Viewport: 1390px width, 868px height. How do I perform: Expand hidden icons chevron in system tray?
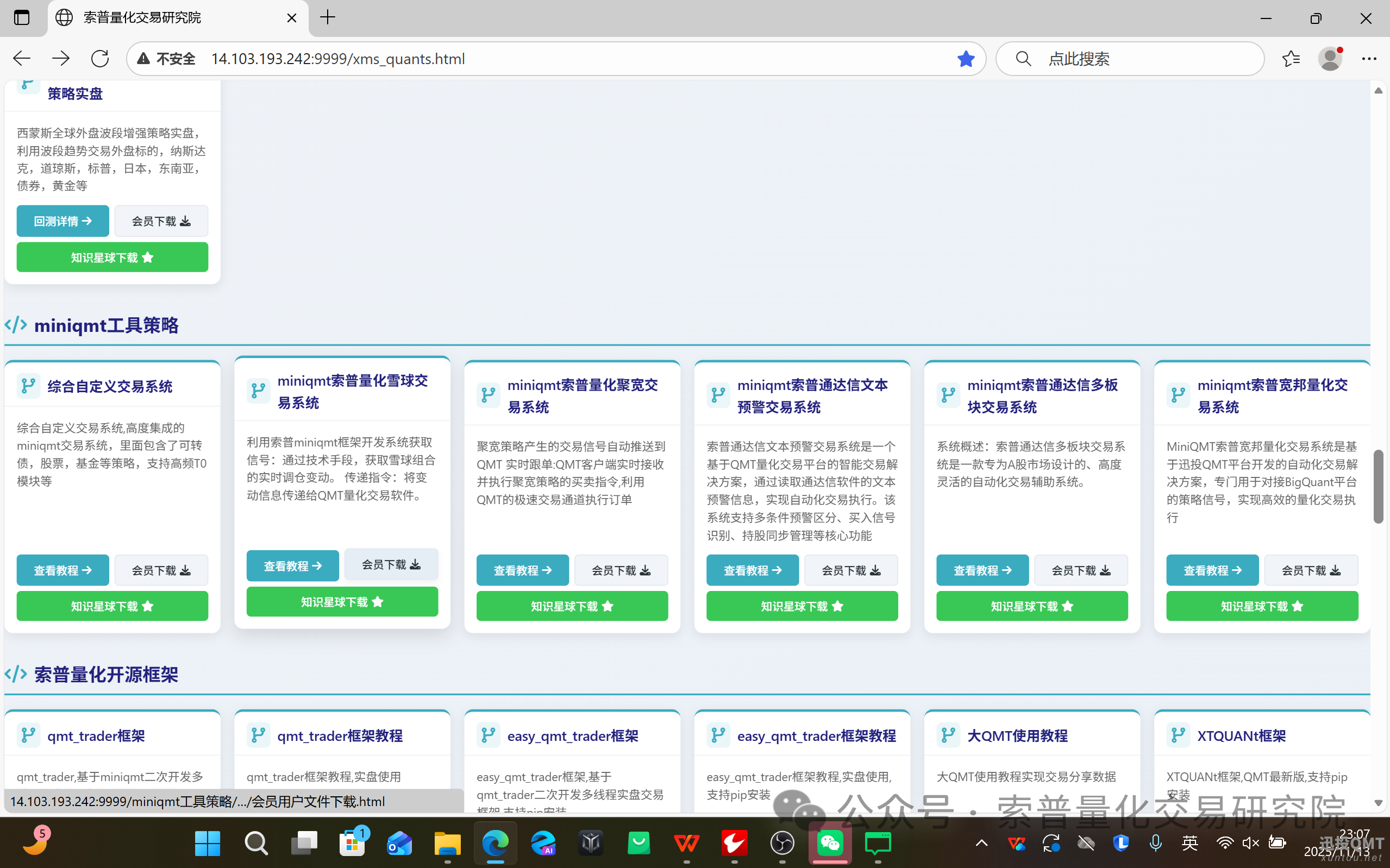pos(981,844)
